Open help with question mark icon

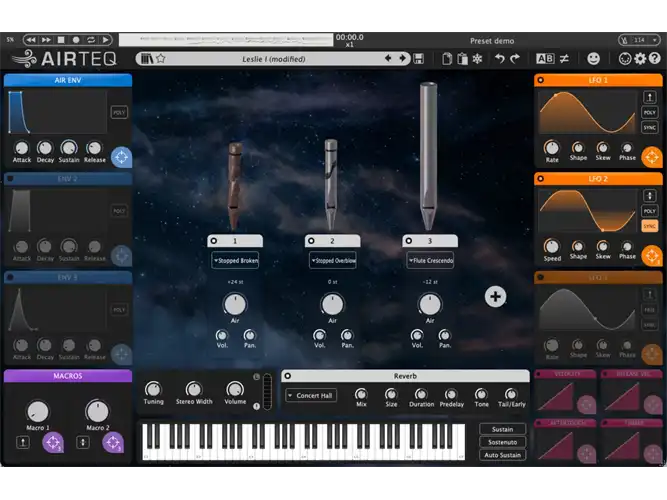[x=655, y=59]
